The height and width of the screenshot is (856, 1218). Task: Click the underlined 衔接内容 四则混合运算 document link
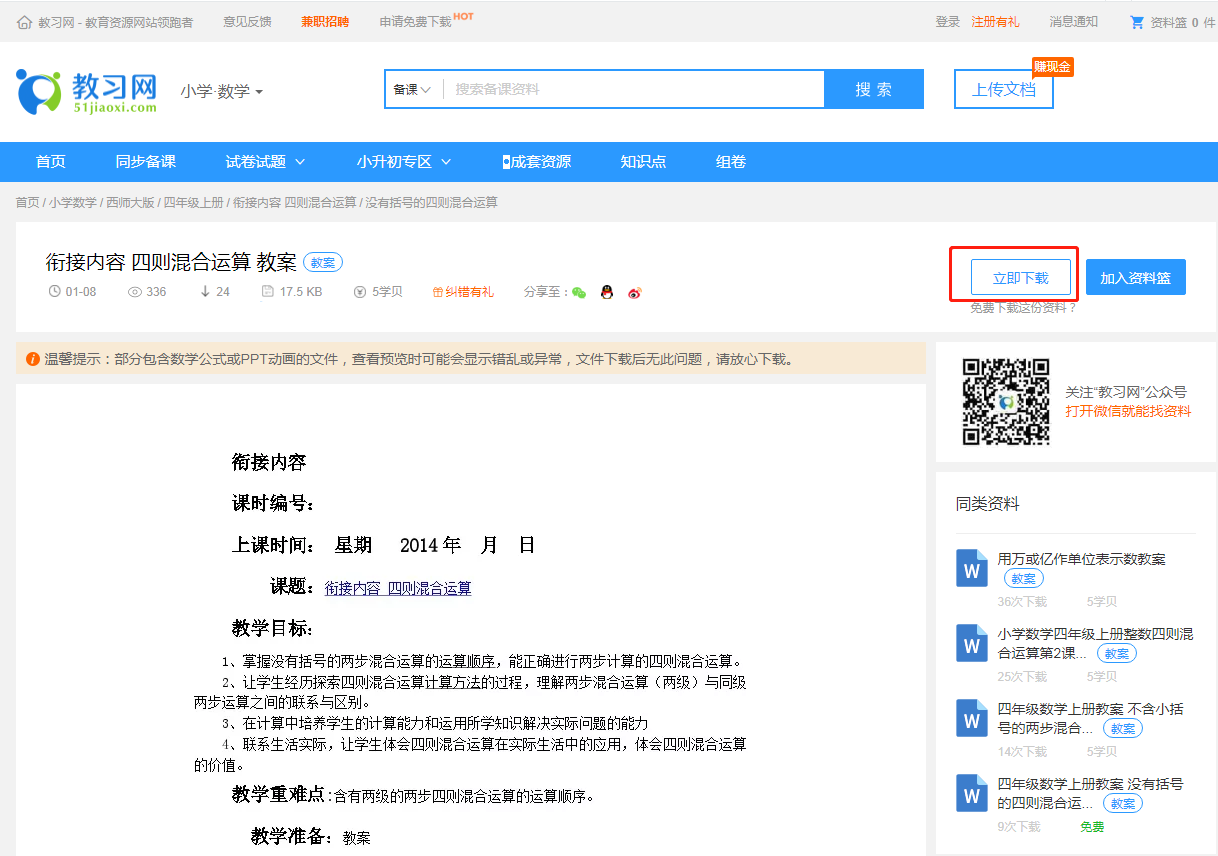coord(398,588)
